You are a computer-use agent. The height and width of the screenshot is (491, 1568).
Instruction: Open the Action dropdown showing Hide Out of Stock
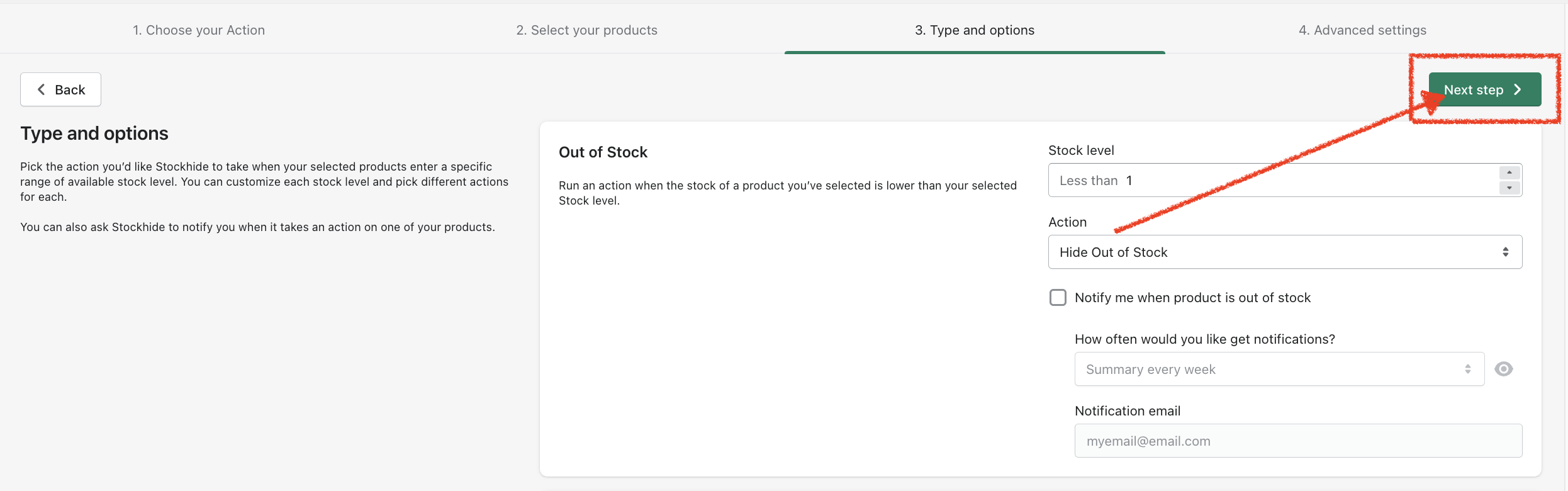(x=1284, y=252)
